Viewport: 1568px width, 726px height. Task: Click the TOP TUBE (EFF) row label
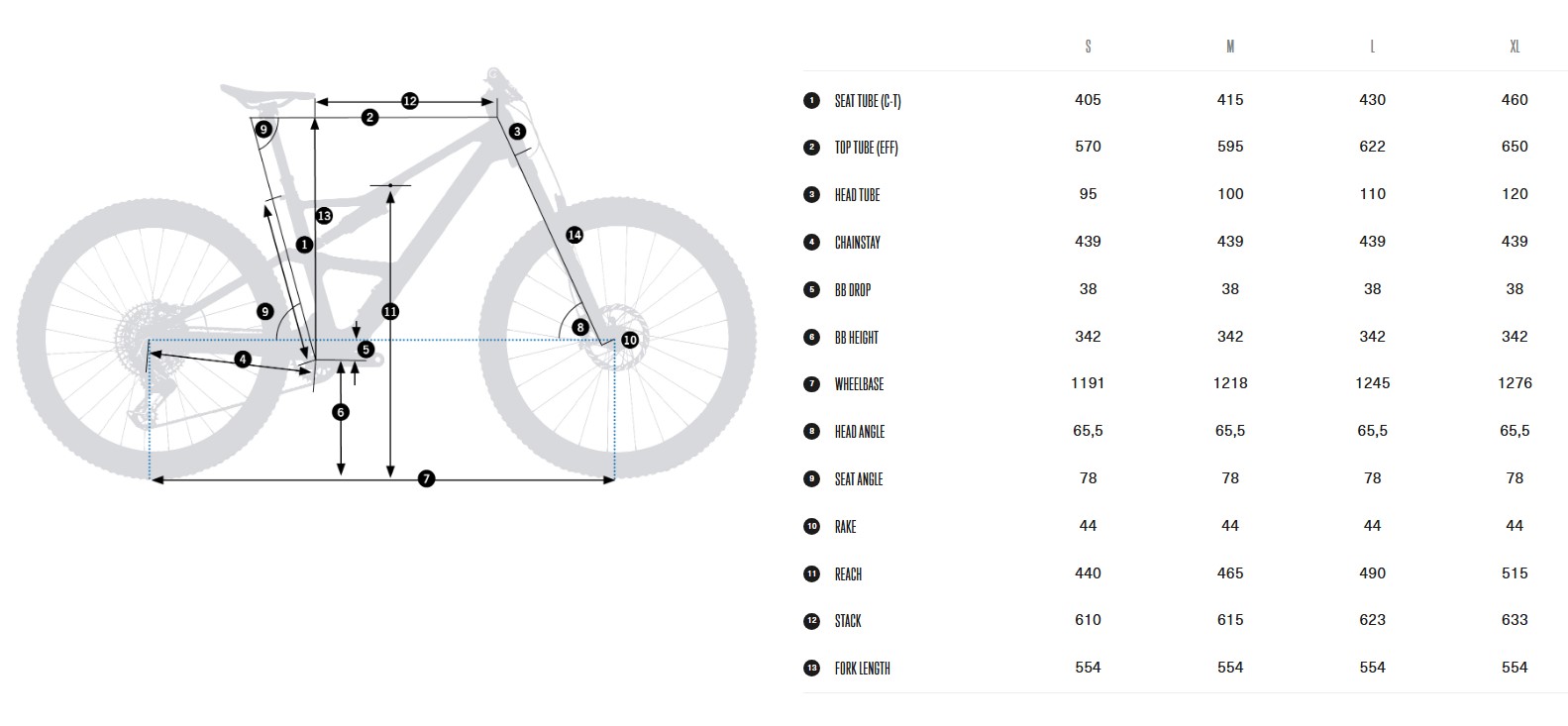coord(866,148)
